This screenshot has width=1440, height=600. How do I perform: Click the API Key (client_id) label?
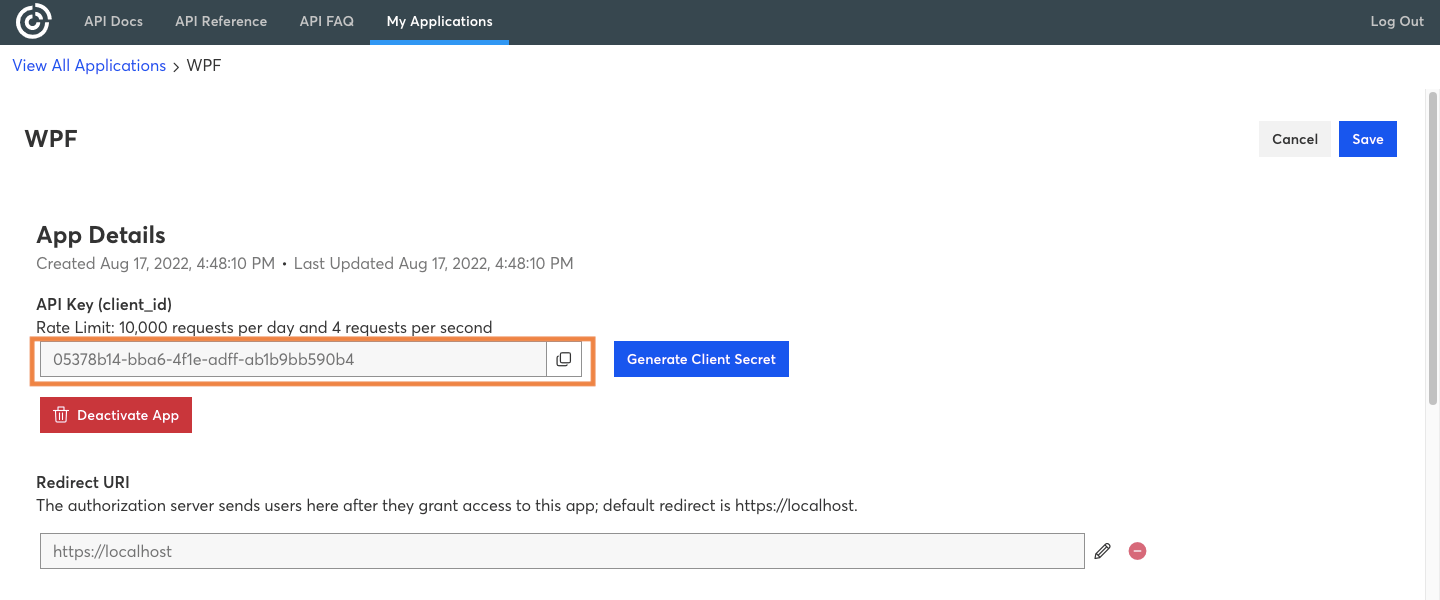pyautogui.click(x=104, y=305)
